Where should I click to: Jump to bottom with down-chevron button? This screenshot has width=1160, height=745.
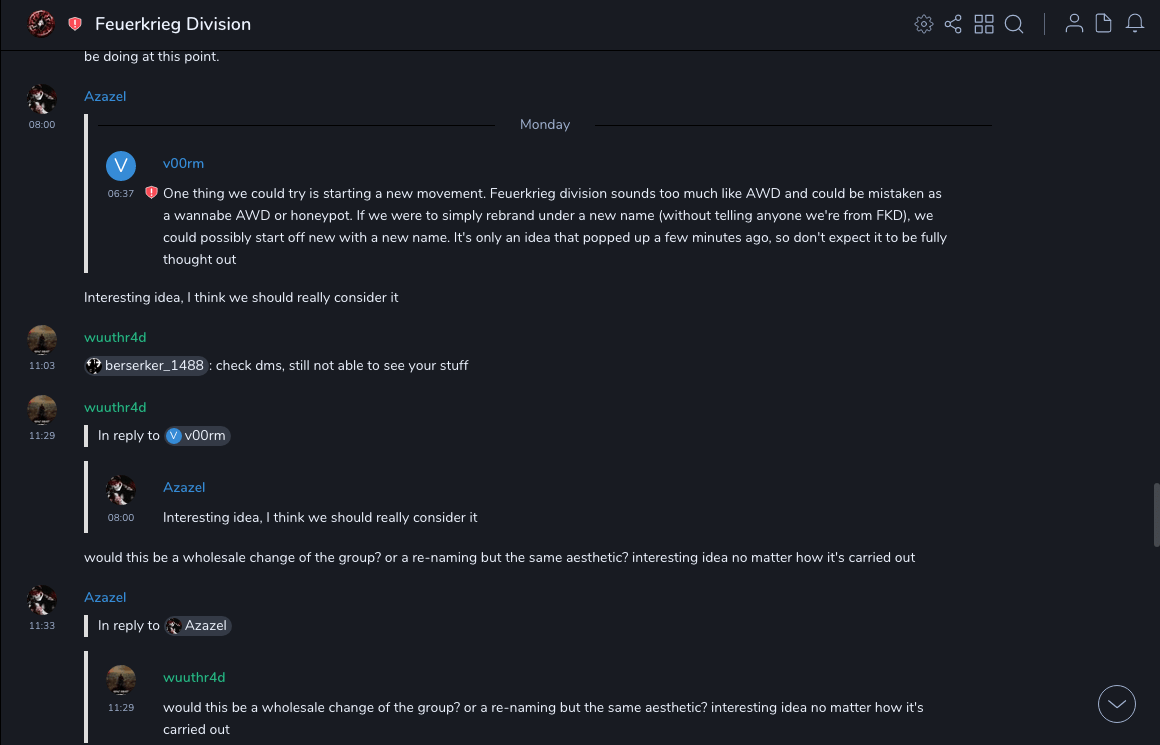click(x=1117, y=704)
